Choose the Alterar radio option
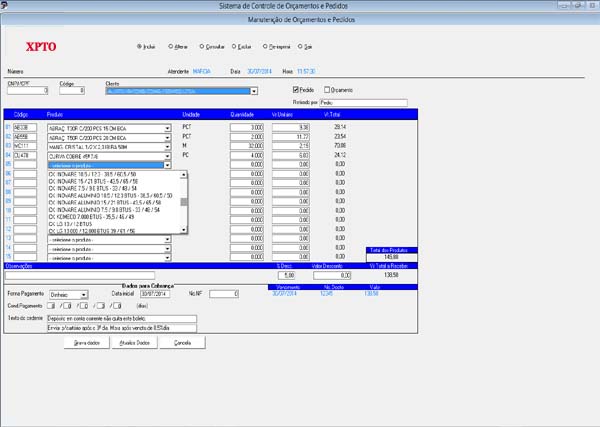 coord(169,46)
